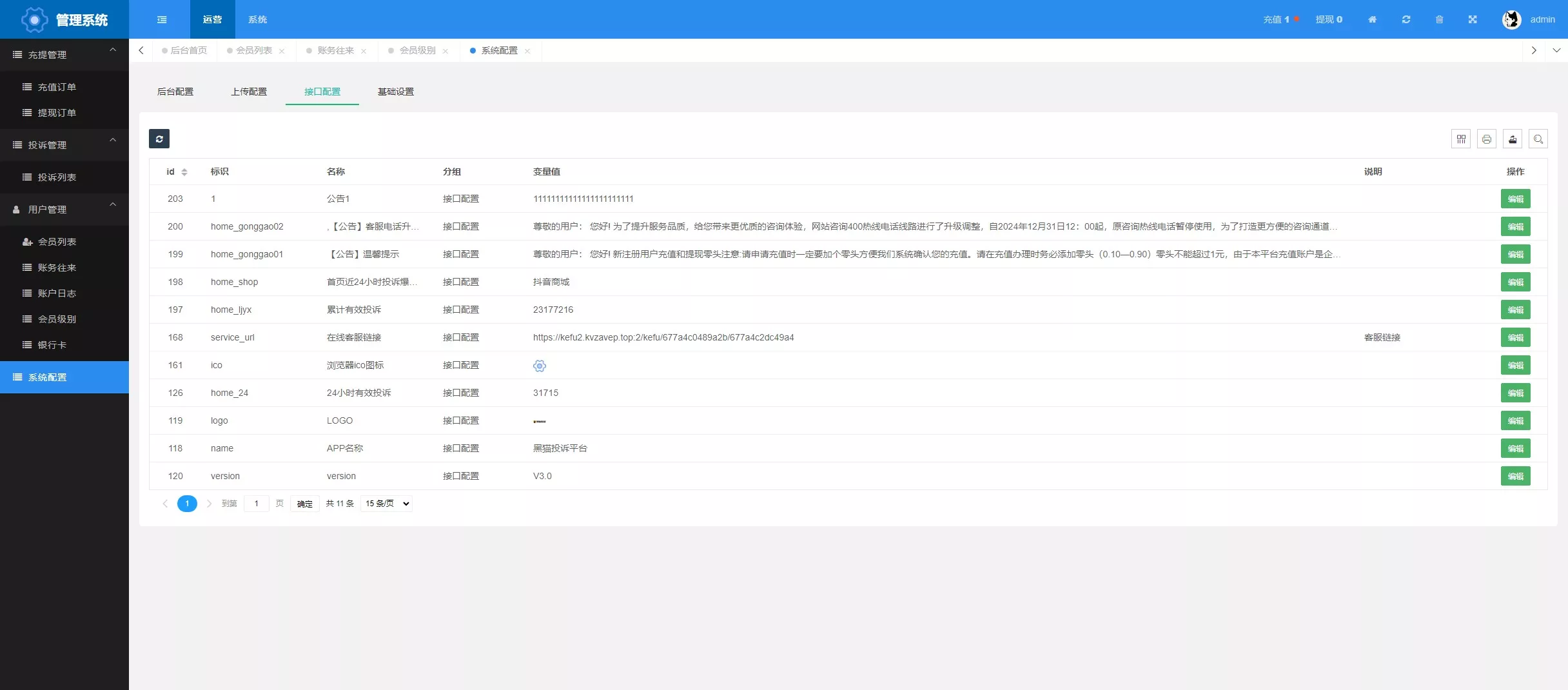Click the 确定 pagination confirm button

[x=304, y=504]
